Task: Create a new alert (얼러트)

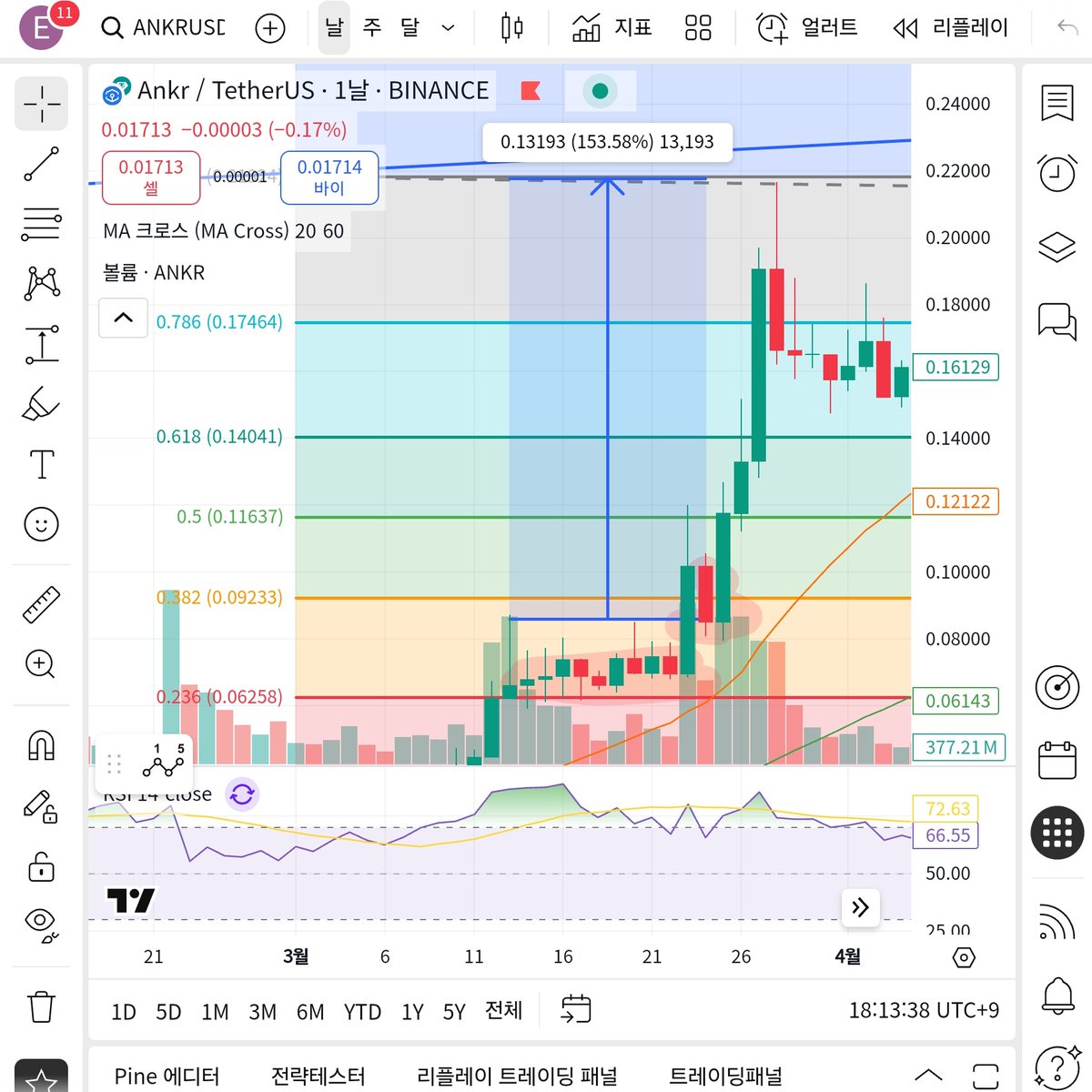Action: (807, 28)
